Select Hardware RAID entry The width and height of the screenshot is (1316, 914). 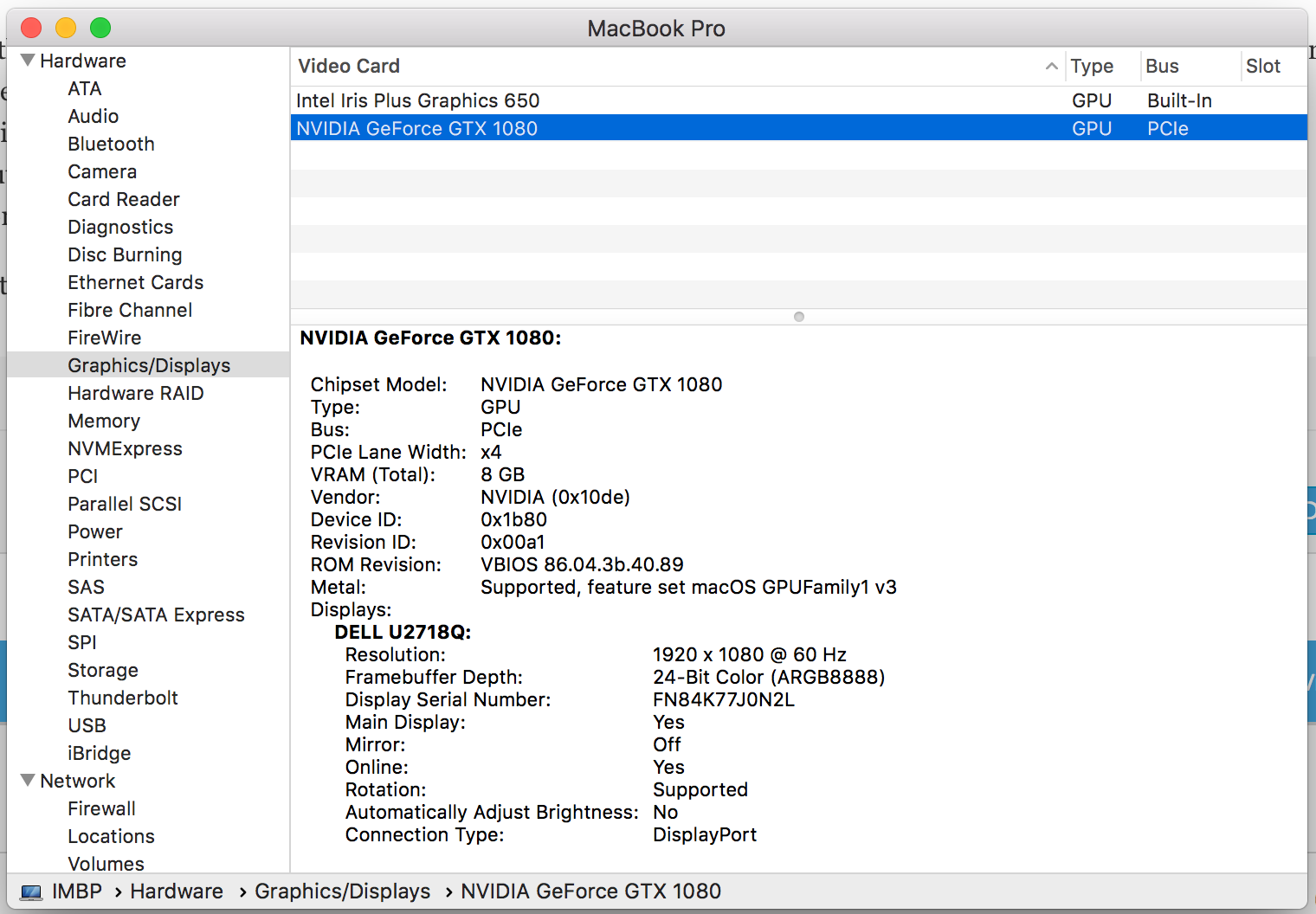coord(136,393)
